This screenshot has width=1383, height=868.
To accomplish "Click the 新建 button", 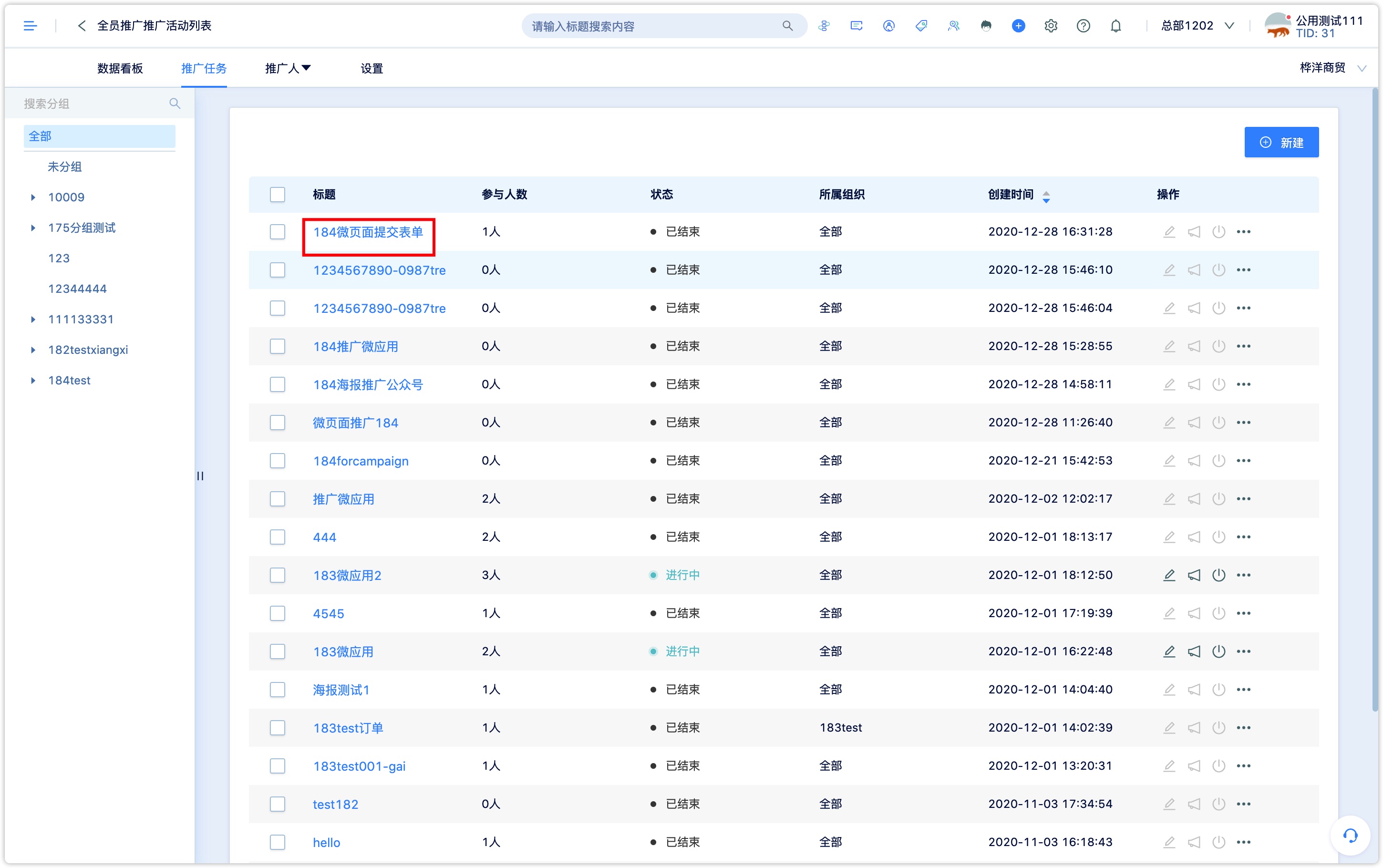I will [x=1281, y=142].
